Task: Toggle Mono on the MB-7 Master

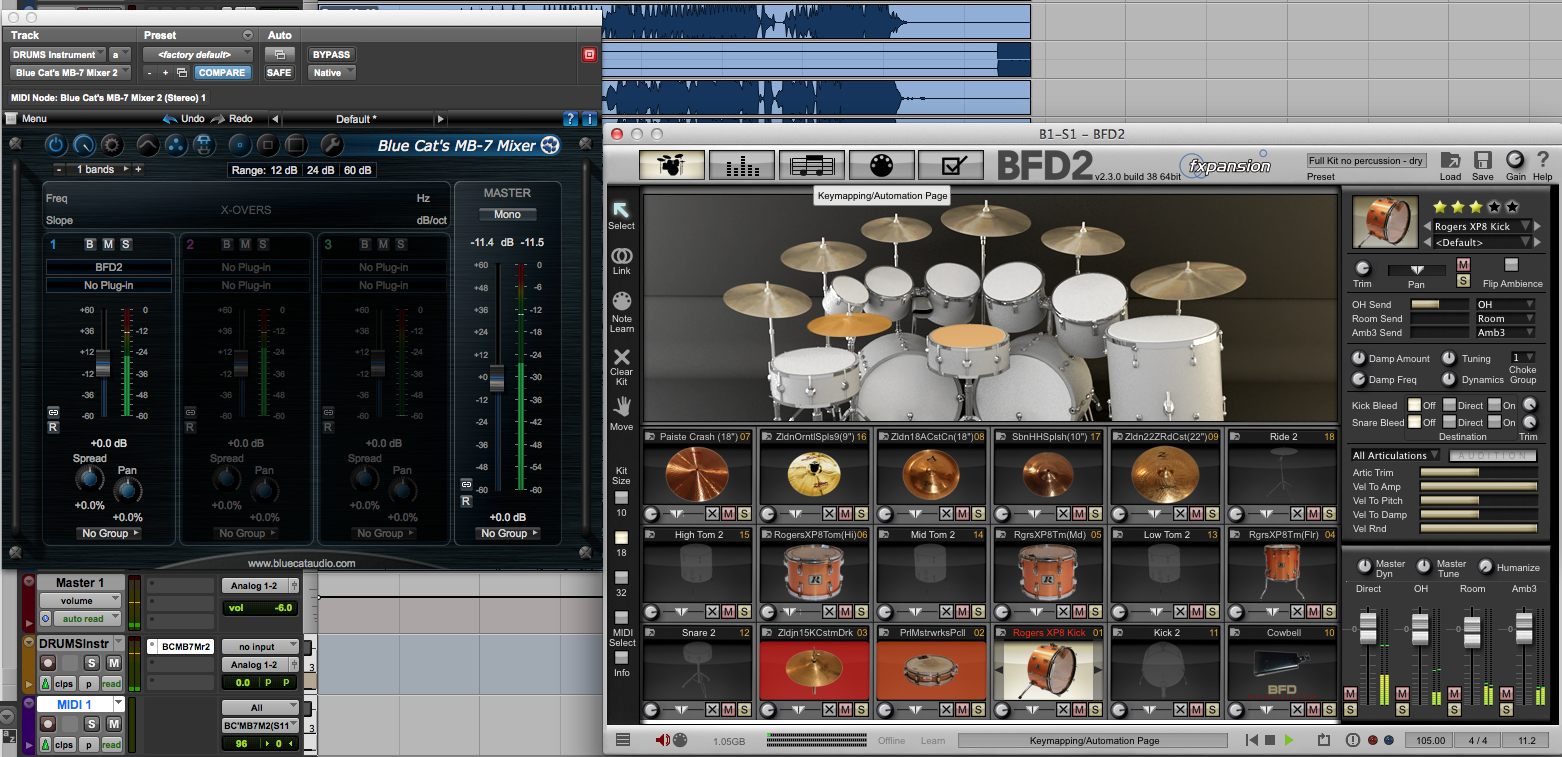Action: [507, 214]
